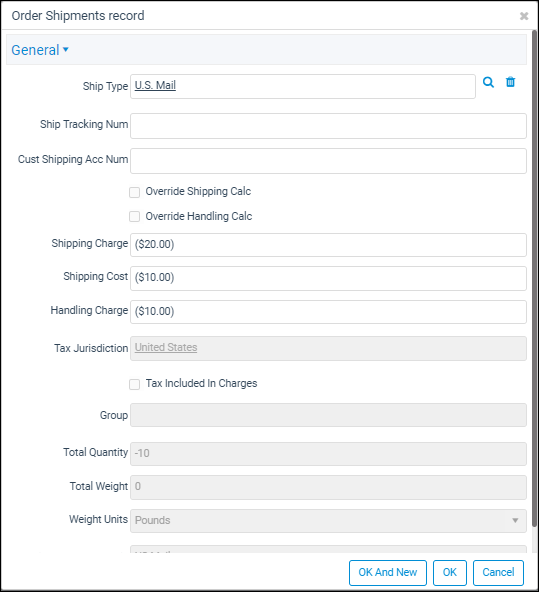Click the OK And New button

pyautogui.click(x=388, y=573)
